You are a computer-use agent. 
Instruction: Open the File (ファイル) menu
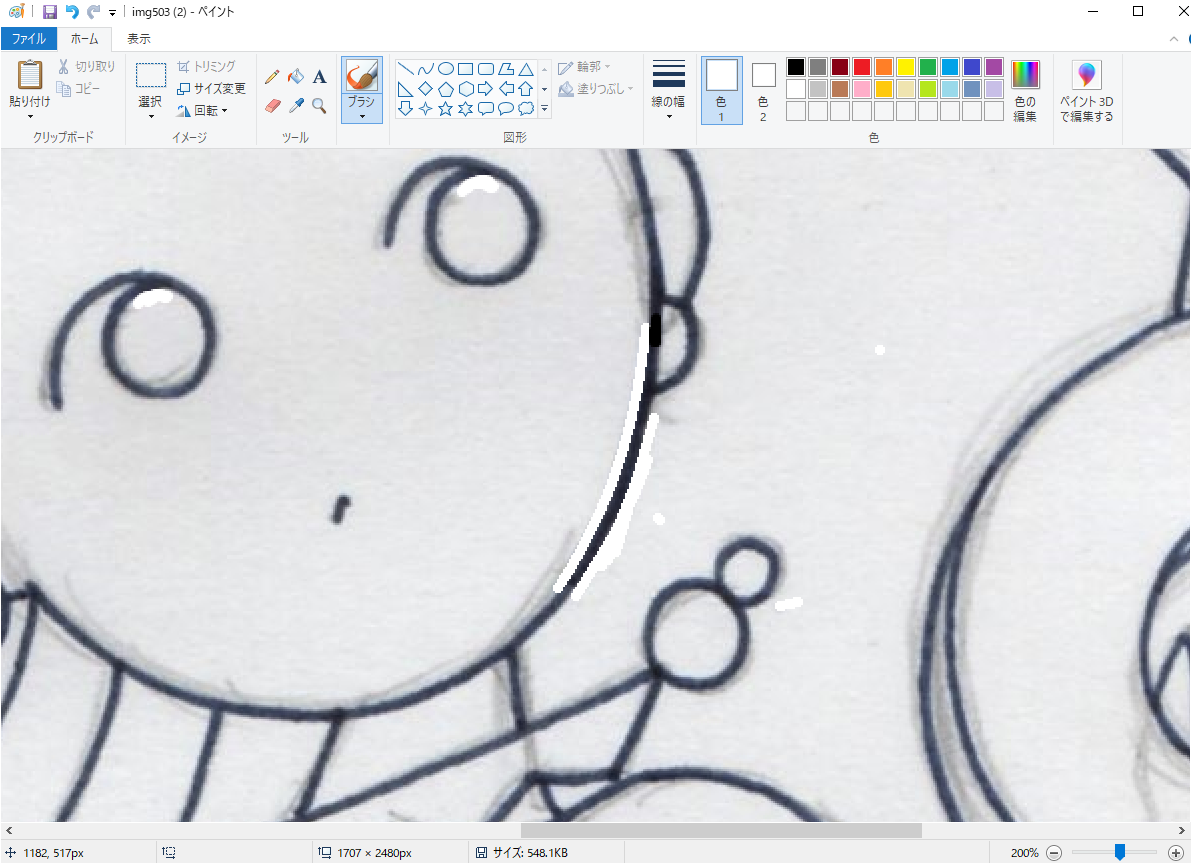pyautogui.click(x=29, y=38)
